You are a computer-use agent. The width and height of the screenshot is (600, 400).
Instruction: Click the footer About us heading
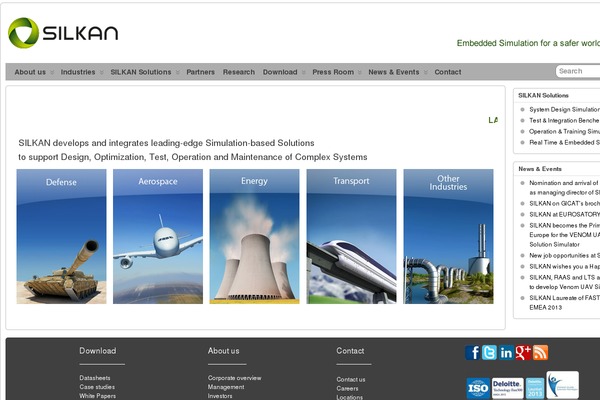[x=223, y=351]
